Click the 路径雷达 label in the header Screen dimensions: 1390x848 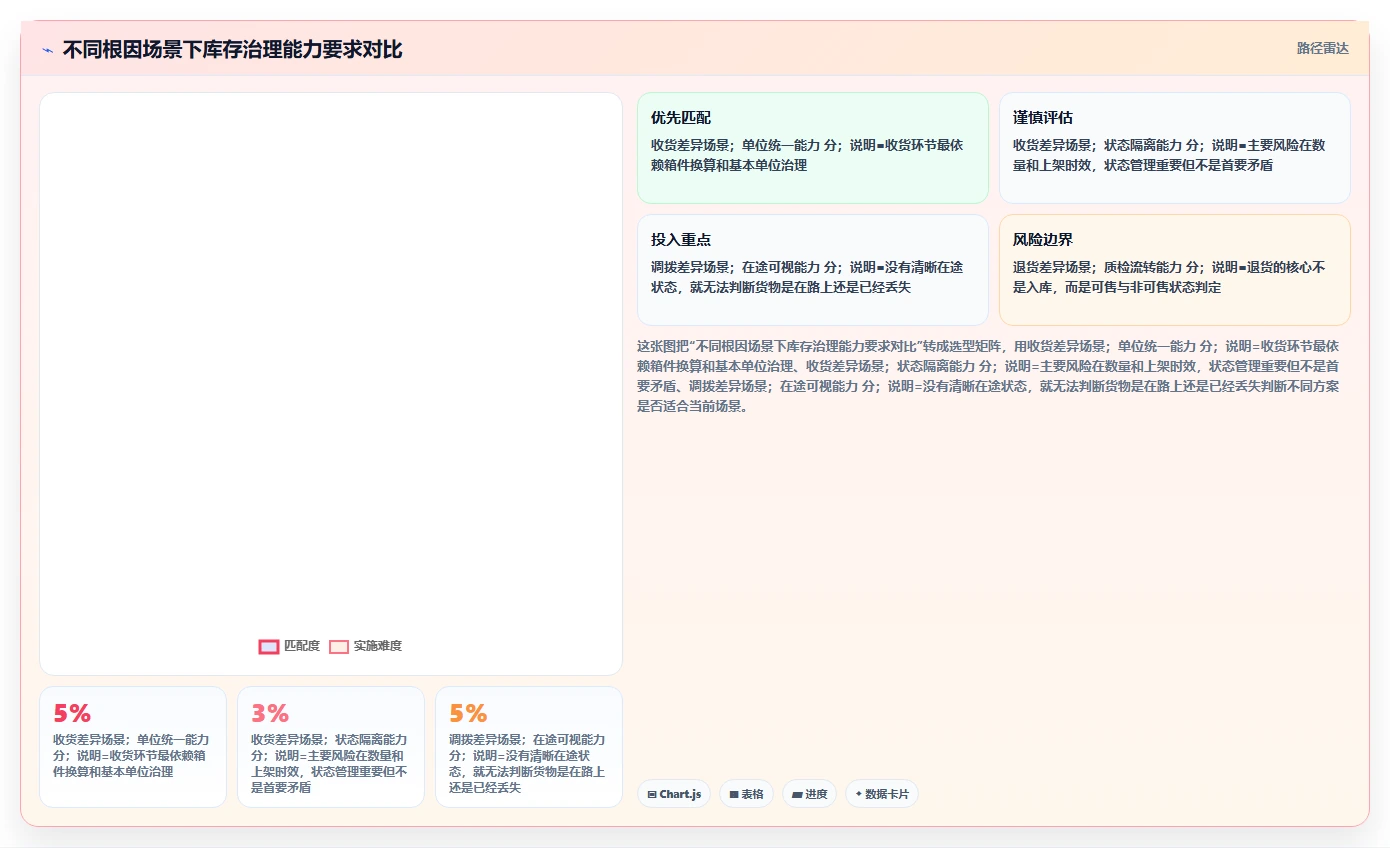(x=1323, y=48)
